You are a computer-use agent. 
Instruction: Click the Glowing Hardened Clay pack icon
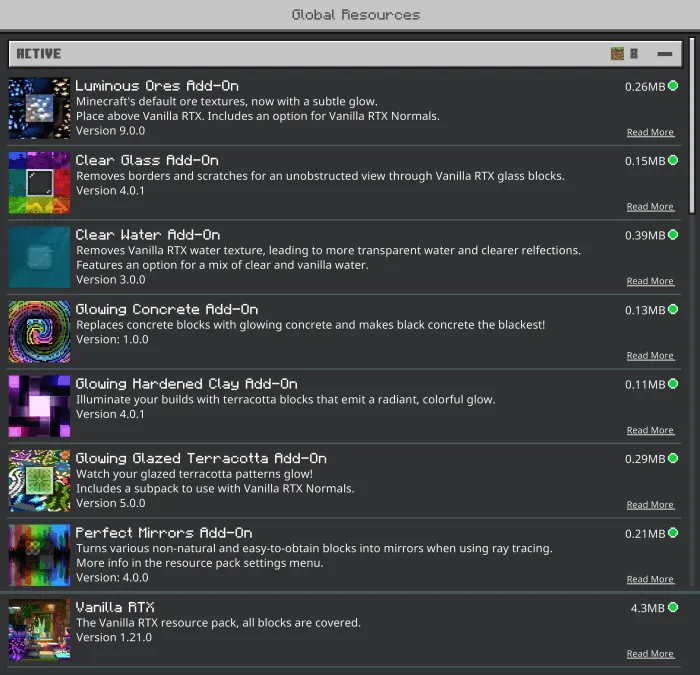(39, 406)
